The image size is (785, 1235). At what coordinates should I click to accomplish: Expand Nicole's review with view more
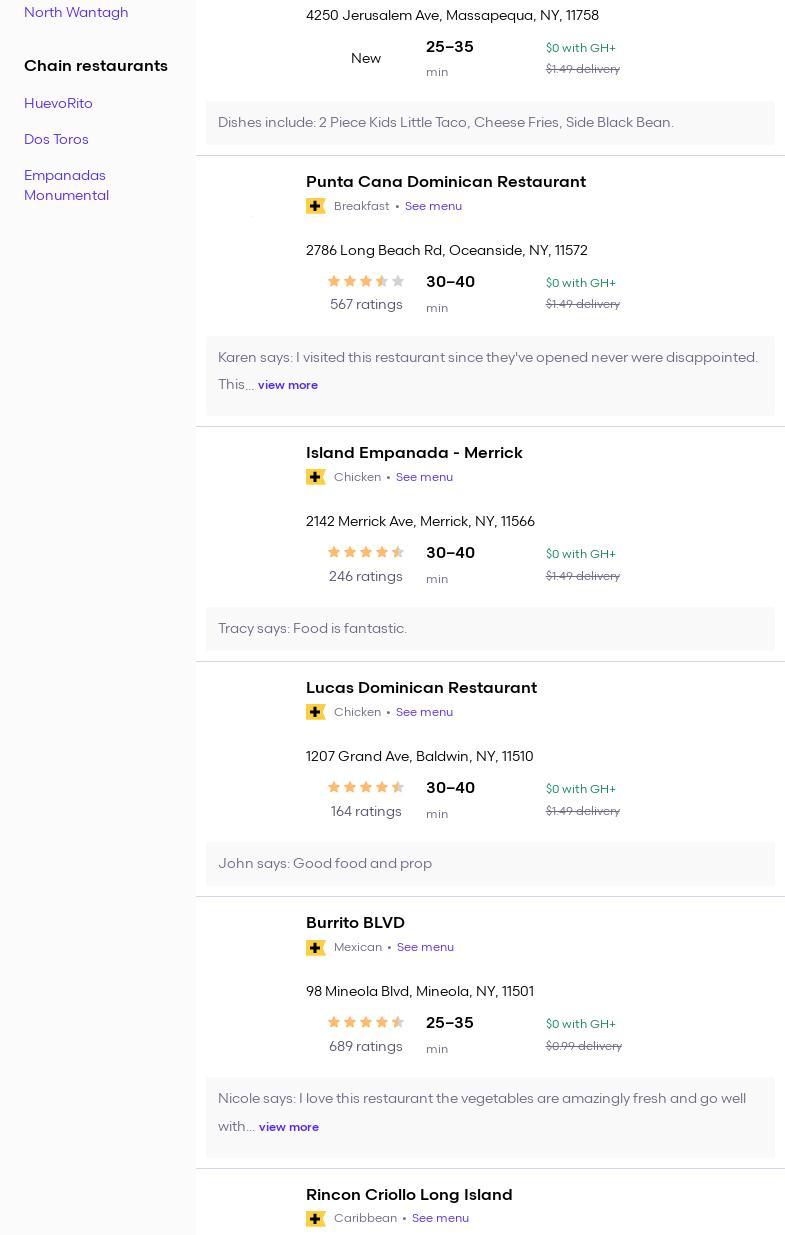tap(289, 1127)
